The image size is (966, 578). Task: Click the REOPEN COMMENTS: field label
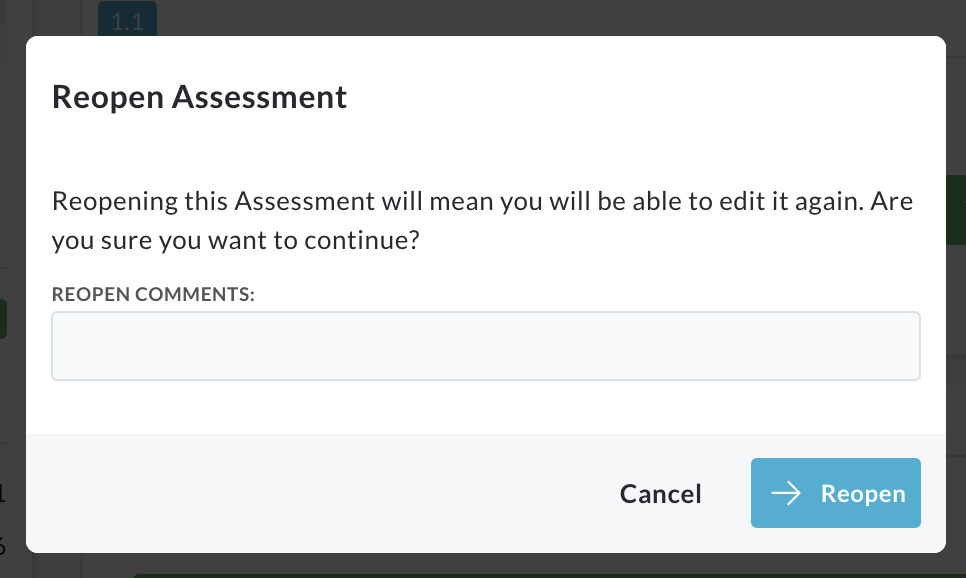(153, 295)
